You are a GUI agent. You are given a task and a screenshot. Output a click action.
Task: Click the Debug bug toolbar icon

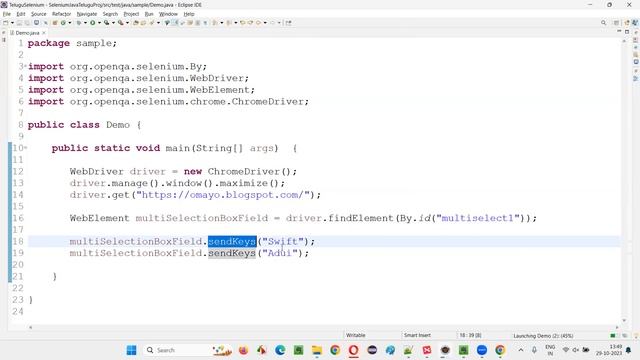click(79, 23)
